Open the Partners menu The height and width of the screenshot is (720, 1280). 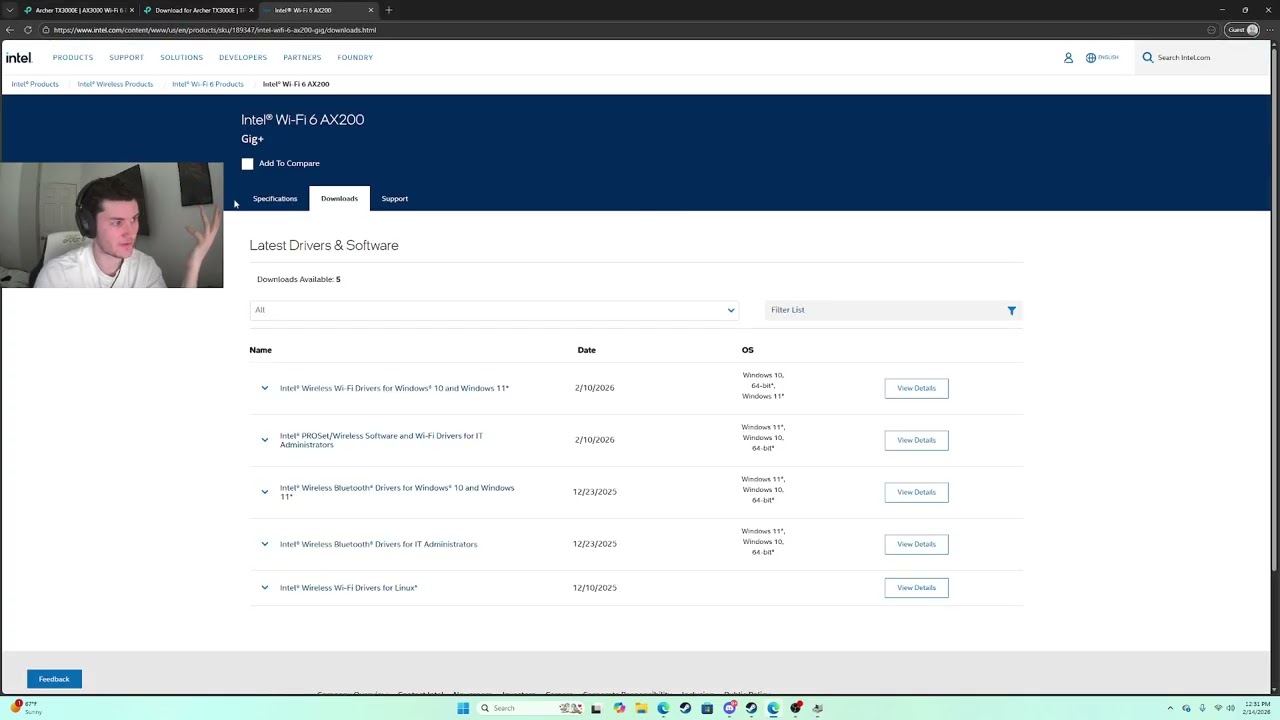(x=302, y=58)
